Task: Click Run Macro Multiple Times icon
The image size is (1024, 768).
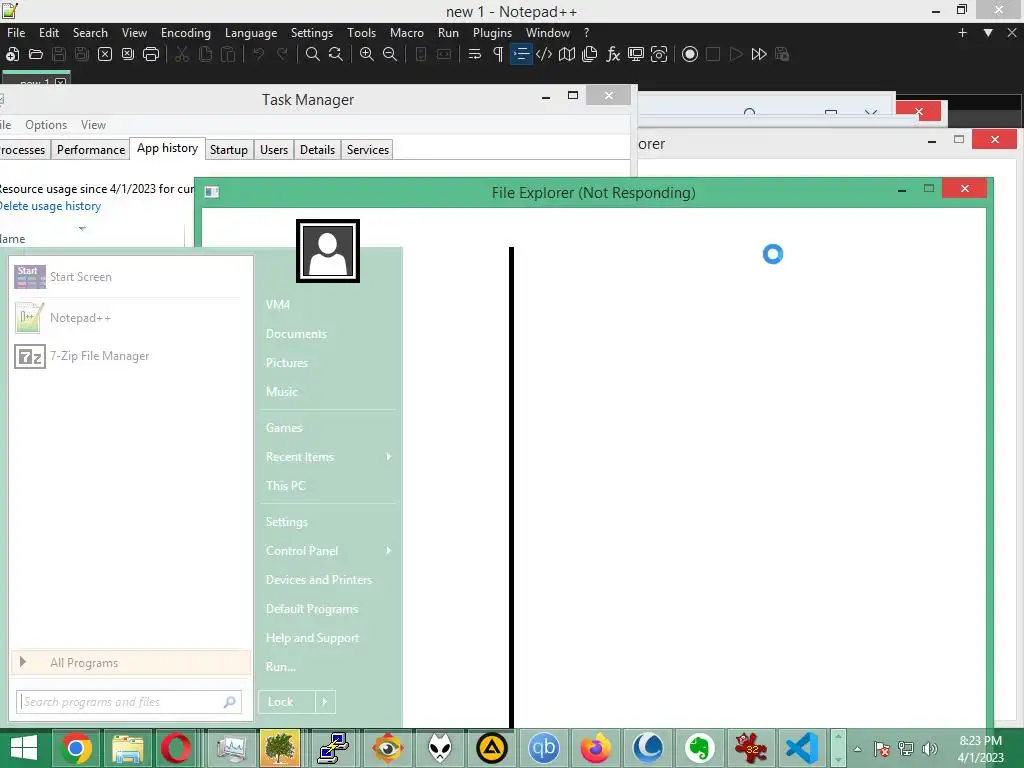Action: (759, 54)
